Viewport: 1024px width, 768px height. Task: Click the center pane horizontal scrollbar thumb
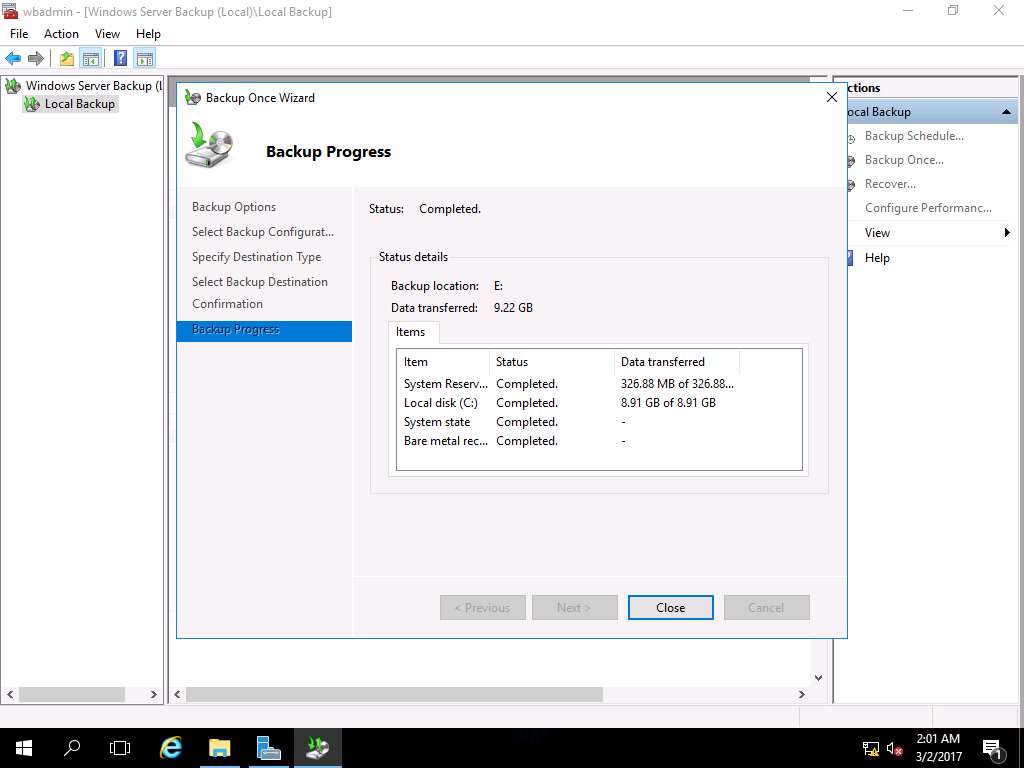[x=394, y=694]
